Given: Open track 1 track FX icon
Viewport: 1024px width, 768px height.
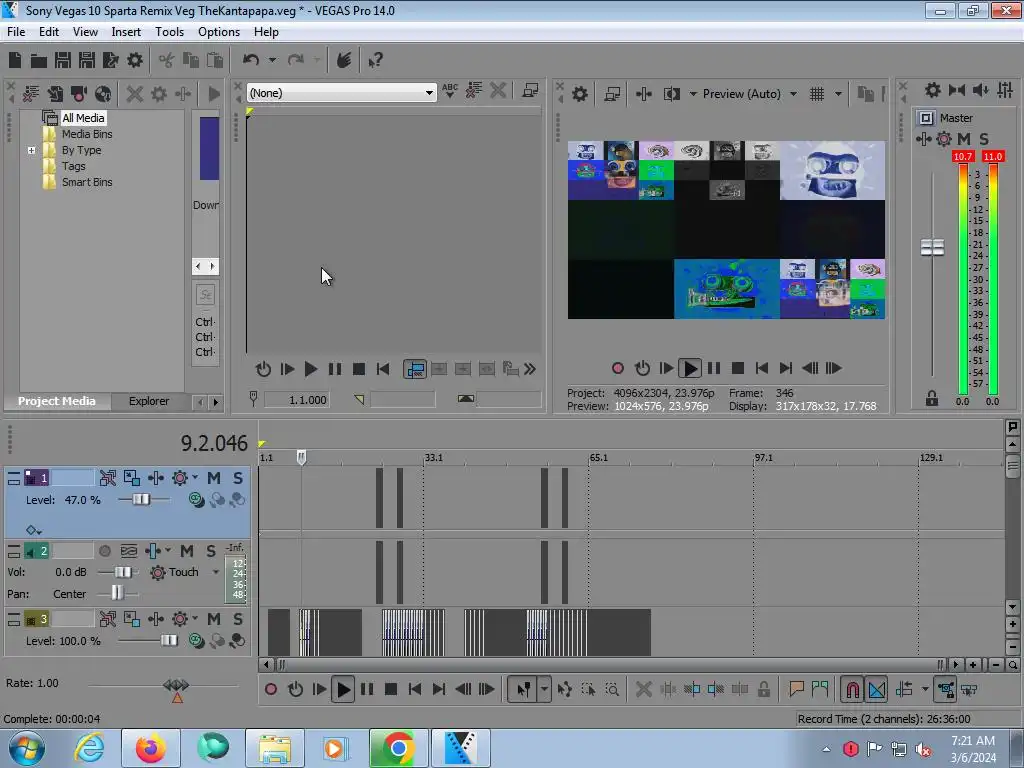Looking at the screenshot, I should pos(155,478).
